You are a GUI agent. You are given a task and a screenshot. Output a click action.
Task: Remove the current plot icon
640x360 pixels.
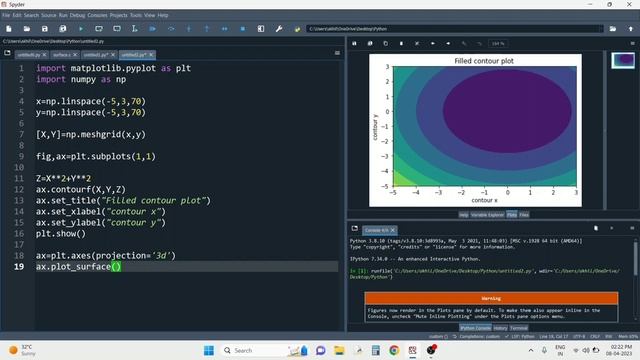pyautogui.click(x=401, y=43)
